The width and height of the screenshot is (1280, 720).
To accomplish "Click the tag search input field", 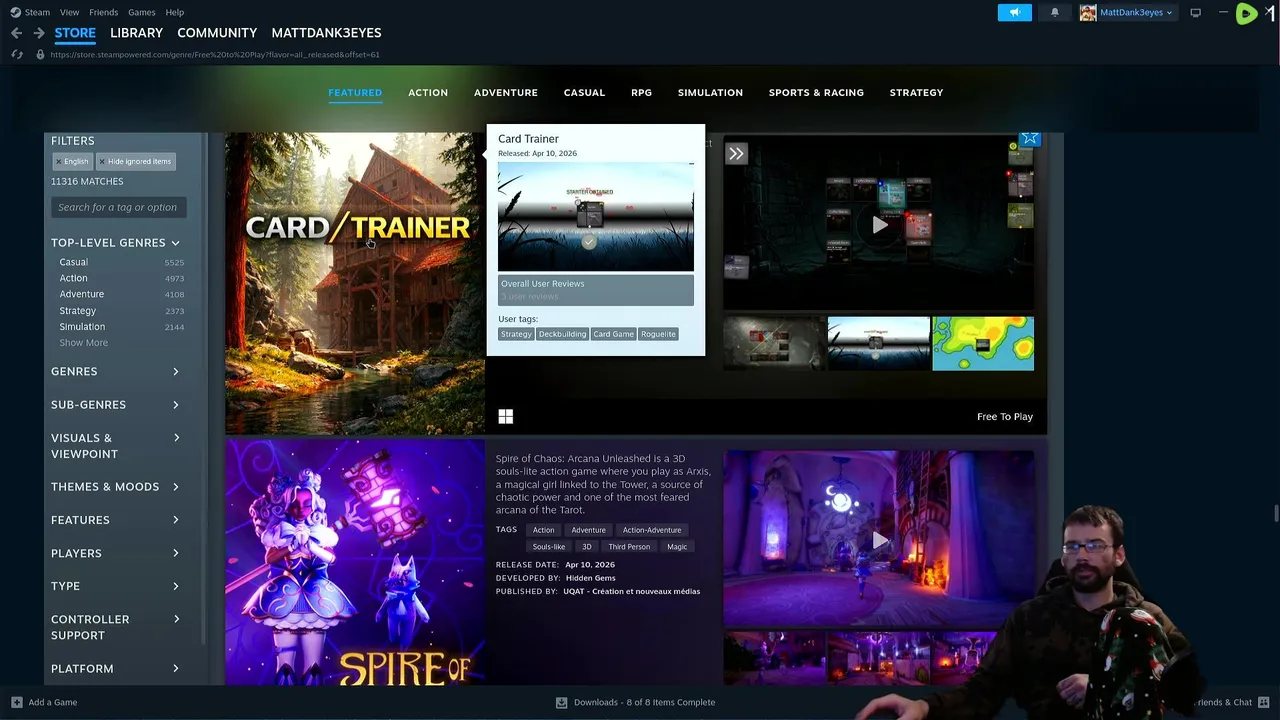I will [118, 207].
